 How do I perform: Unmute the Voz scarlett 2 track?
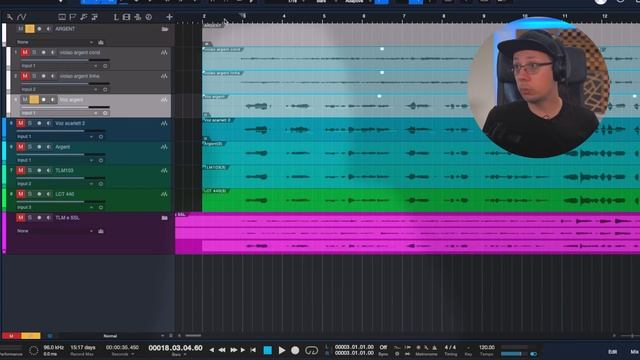[21, 124]
